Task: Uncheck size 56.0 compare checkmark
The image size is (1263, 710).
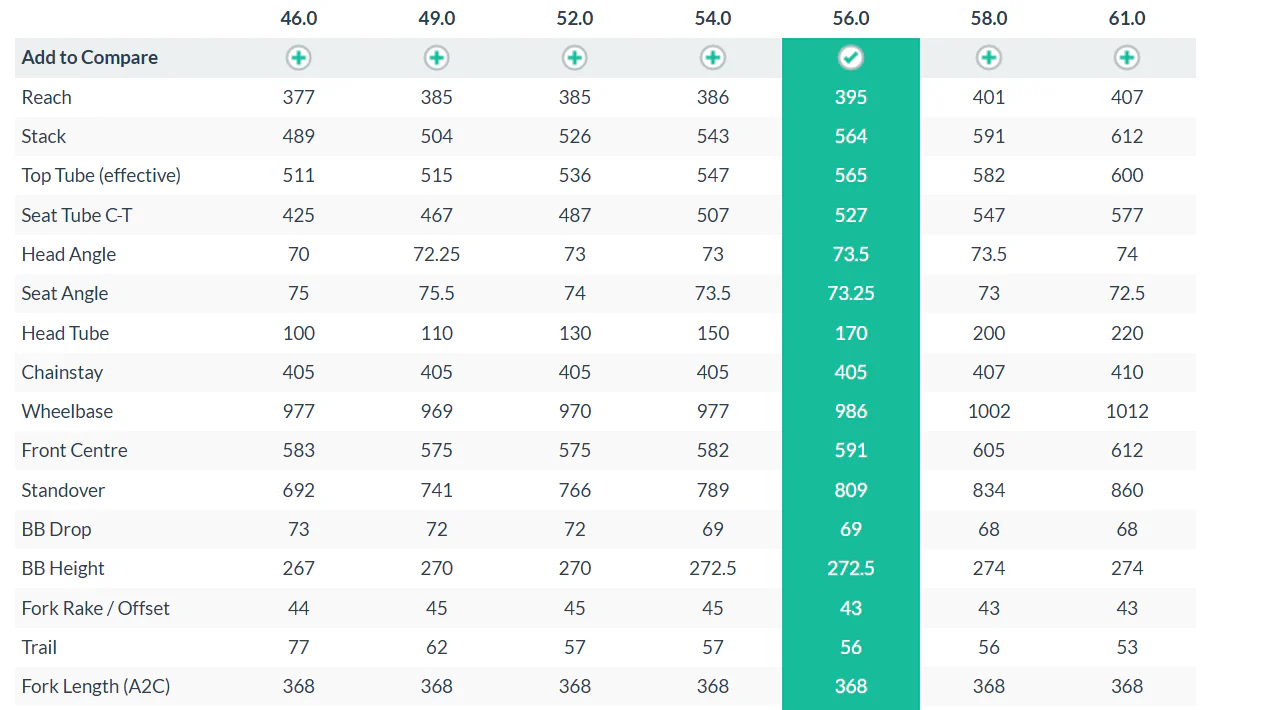Action: [x=851, y=58]
